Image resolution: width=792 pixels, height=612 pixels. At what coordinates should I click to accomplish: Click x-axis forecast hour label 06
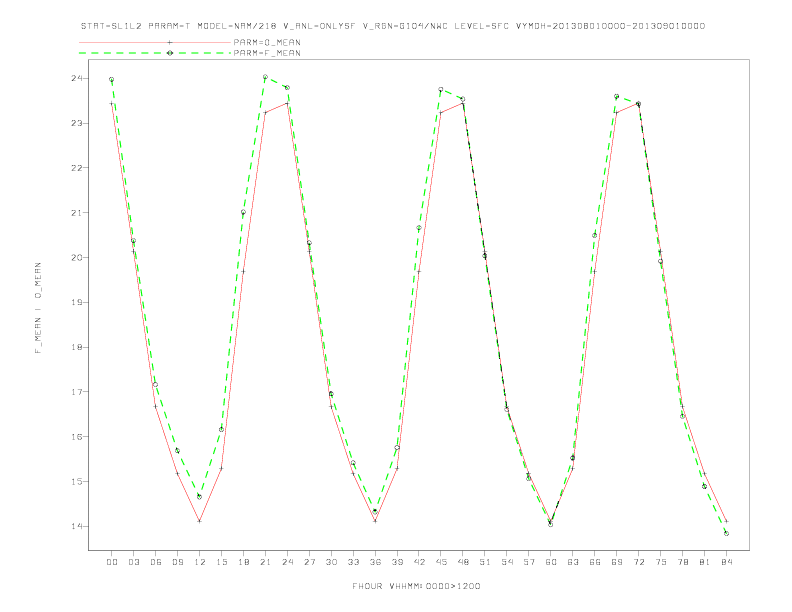[156, 562]
